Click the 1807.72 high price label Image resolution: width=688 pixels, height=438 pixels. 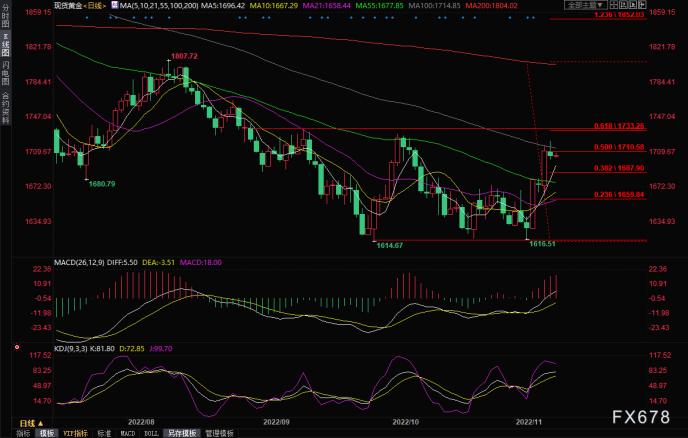pyautogui.click(x=184, y=56)
